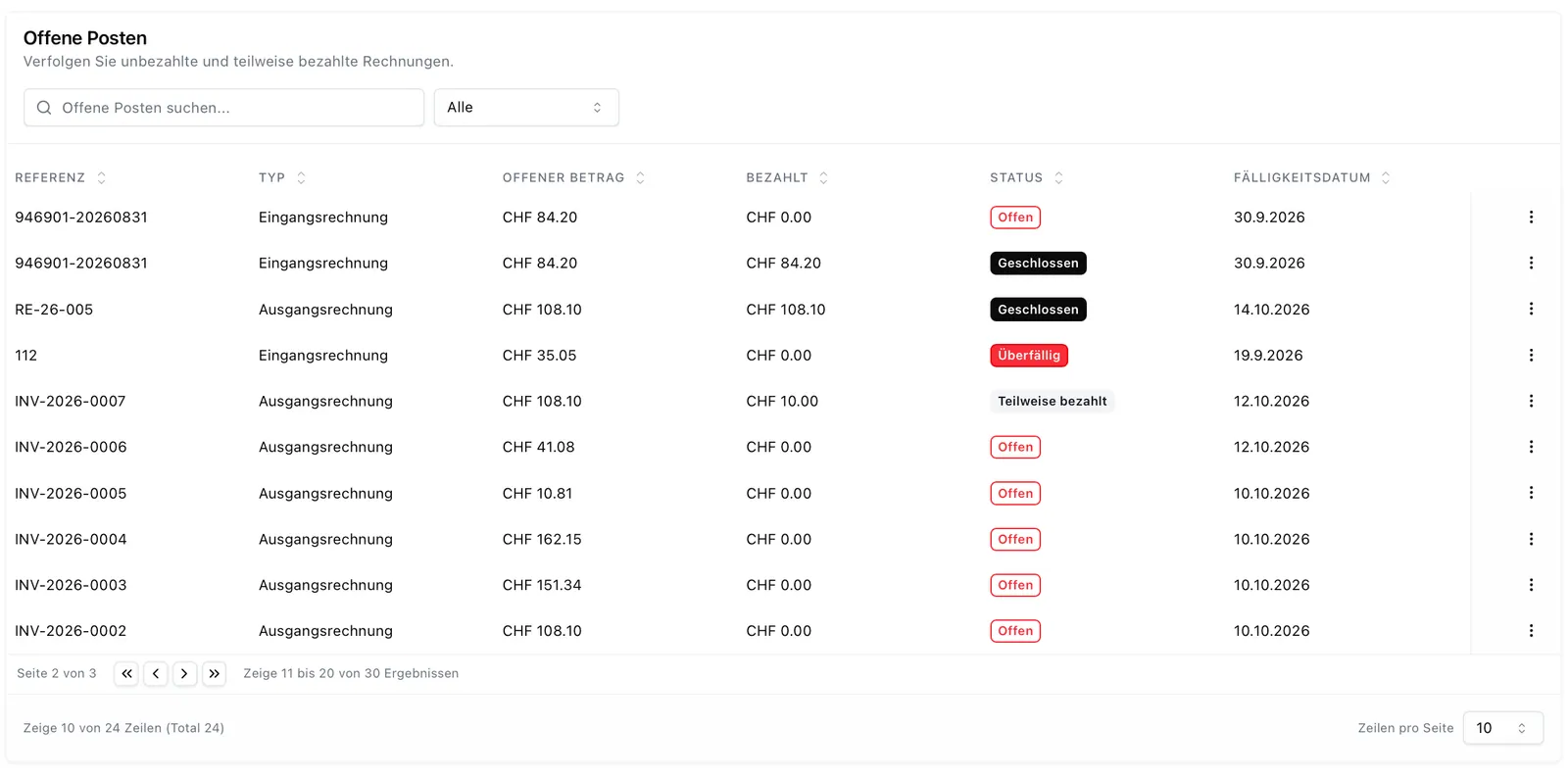
Task: Open the Alle filter dropdown
Action: pos(526,108)
